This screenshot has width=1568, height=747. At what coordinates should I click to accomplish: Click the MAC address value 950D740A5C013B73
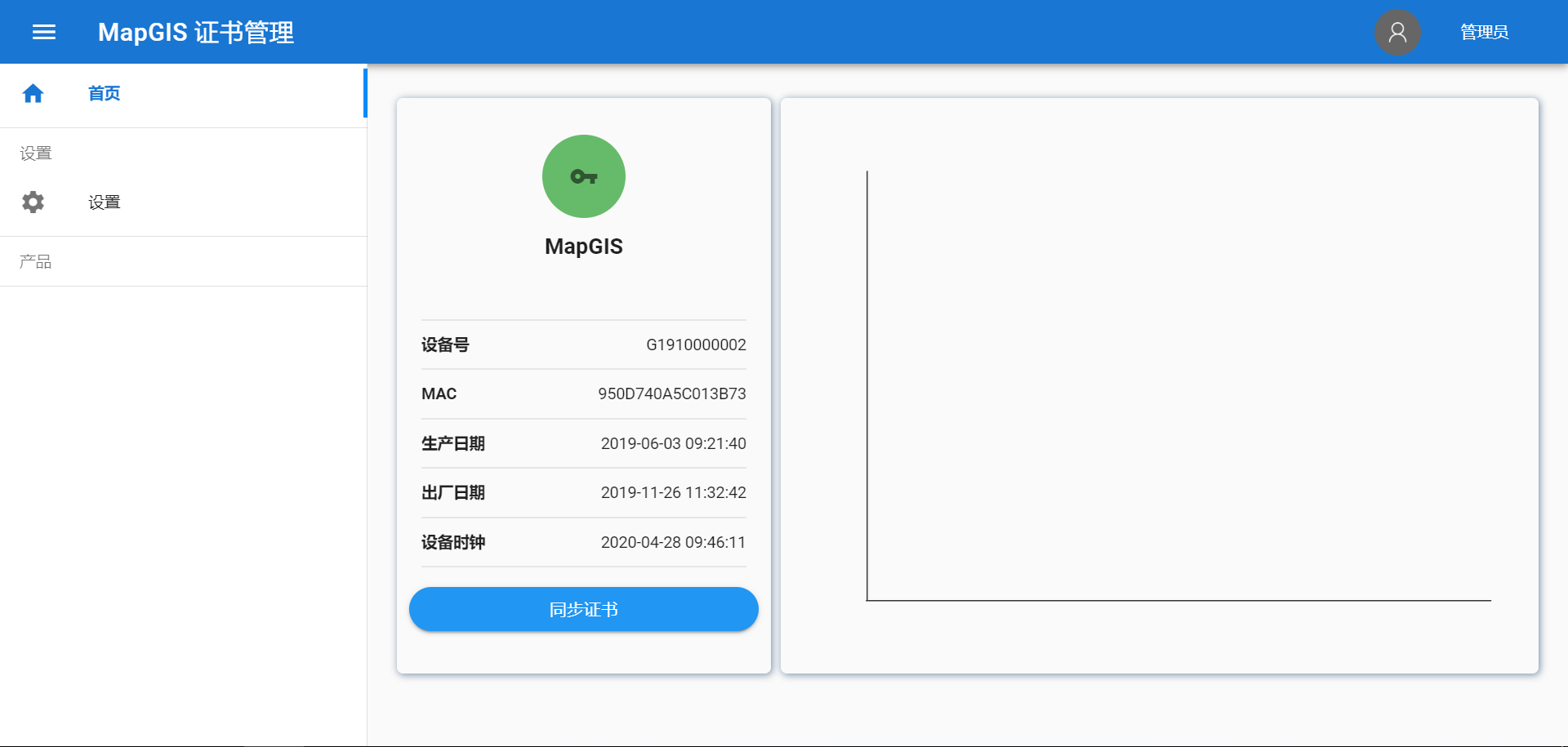[671, 394]
